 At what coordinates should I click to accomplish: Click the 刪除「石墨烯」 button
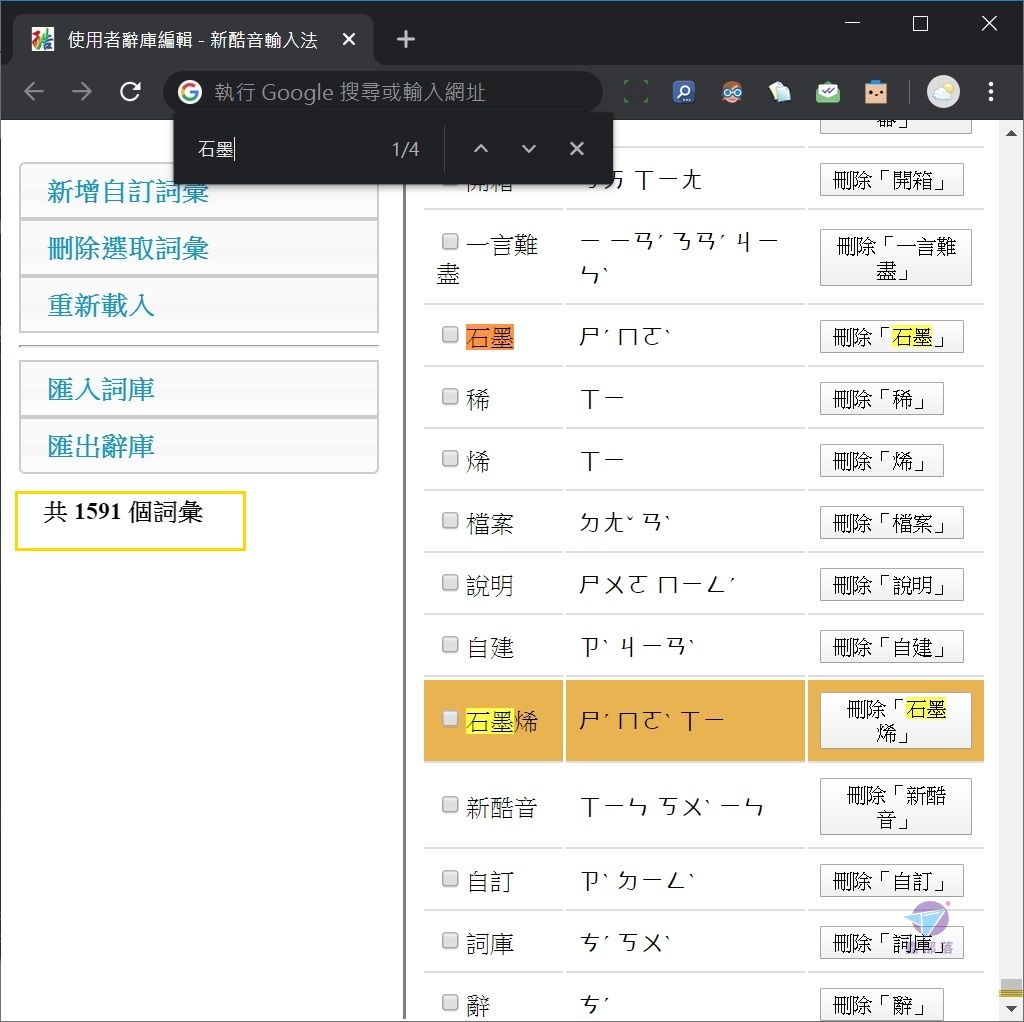895,720
